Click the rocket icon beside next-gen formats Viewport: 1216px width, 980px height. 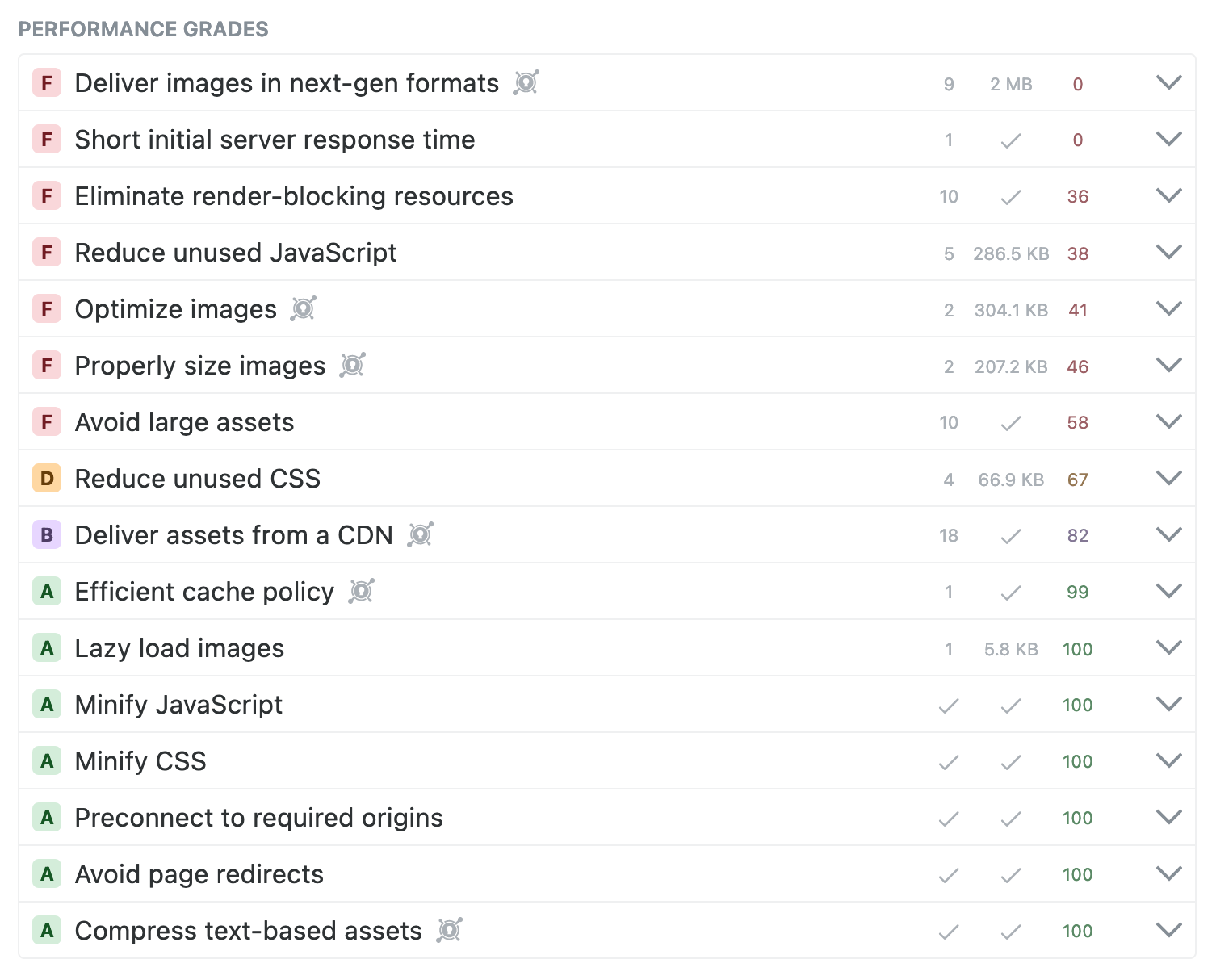pos(526,82)
